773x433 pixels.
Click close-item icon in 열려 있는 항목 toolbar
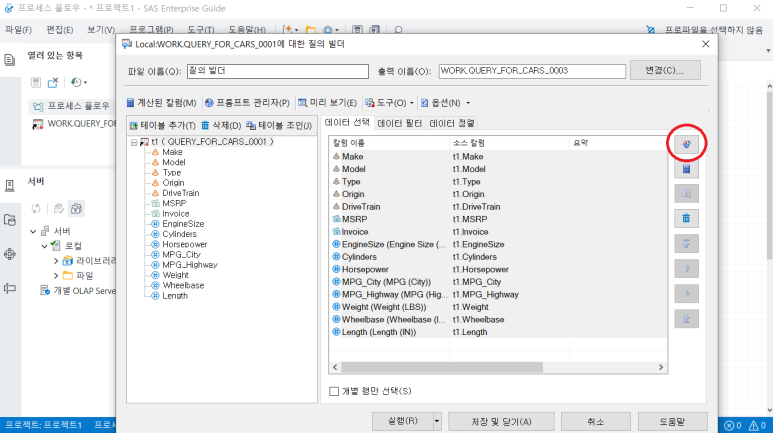click(x=53, y=82)
